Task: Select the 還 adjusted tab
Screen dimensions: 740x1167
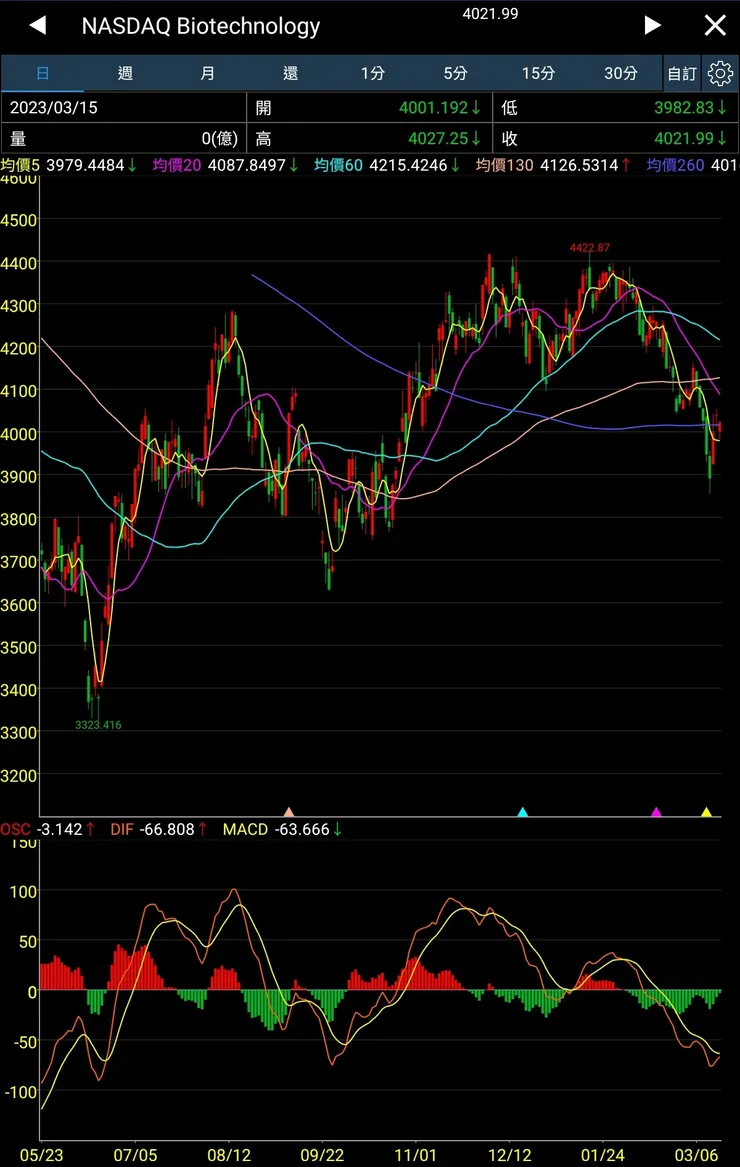Action: click(x=290, y=73)
